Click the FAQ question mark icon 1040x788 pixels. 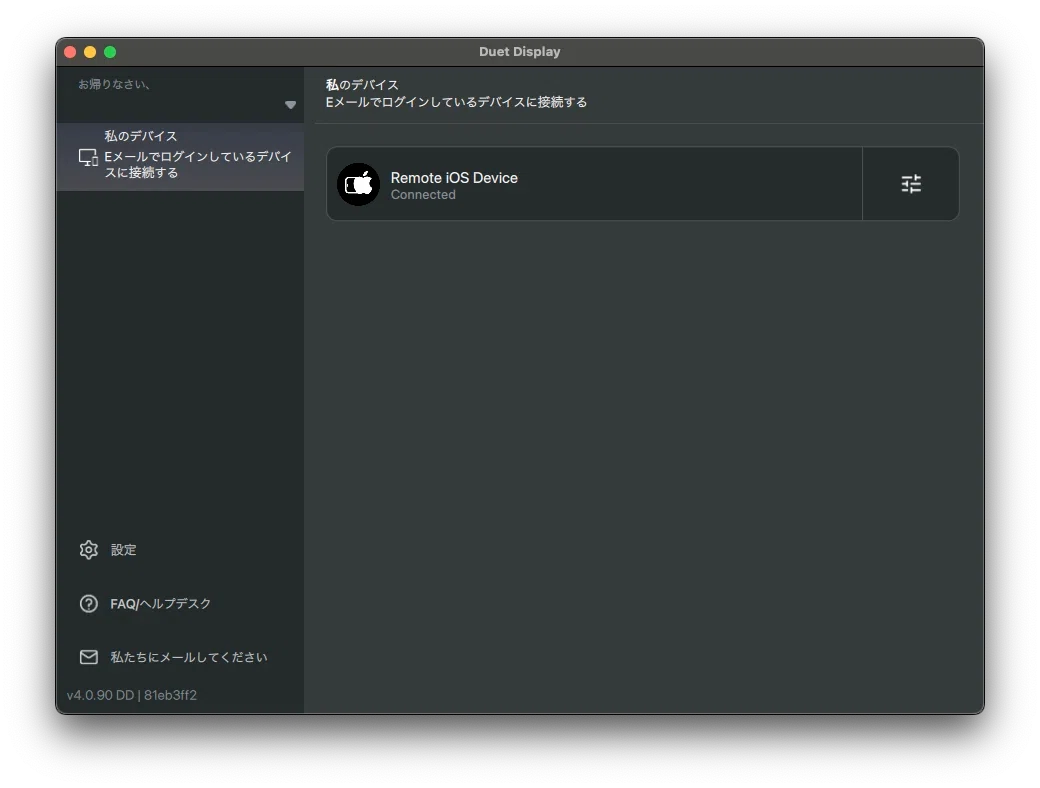point(89,604)
